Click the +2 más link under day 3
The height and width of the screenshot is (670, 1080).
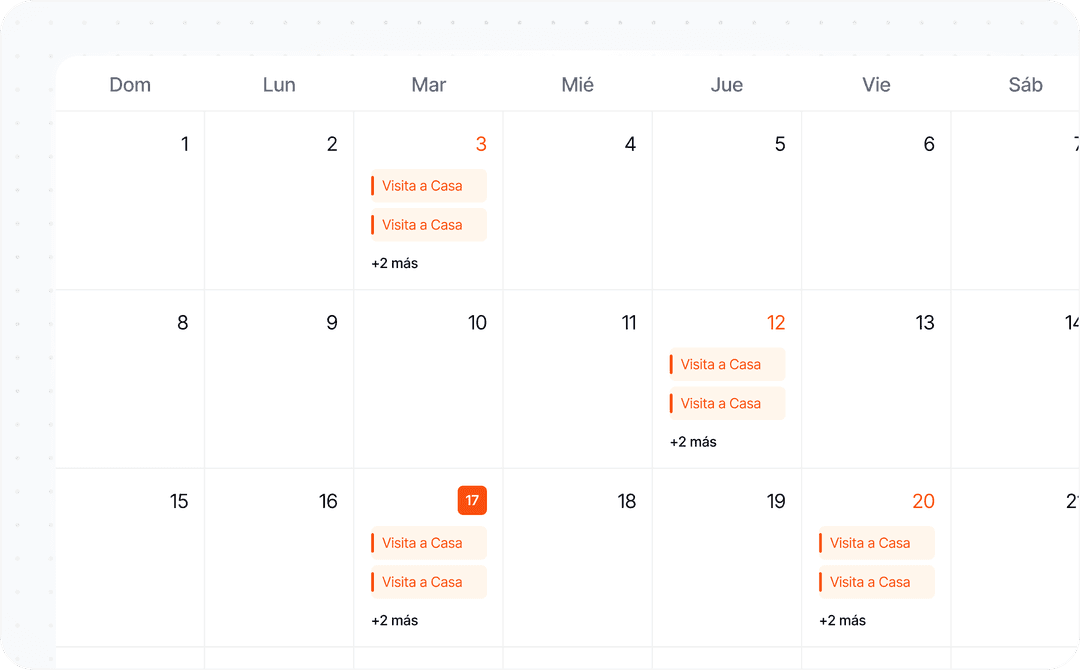pyautogui.click(x=392, y=263)
